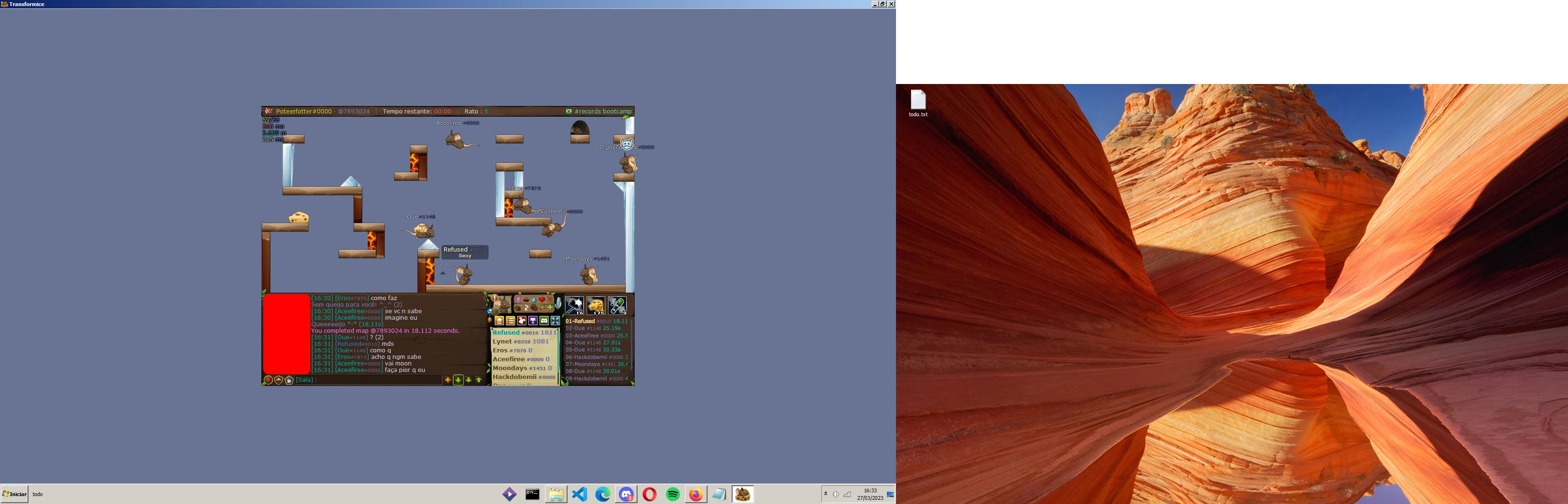
Task: Click the orange plus chat button
Action: (448, 380)
